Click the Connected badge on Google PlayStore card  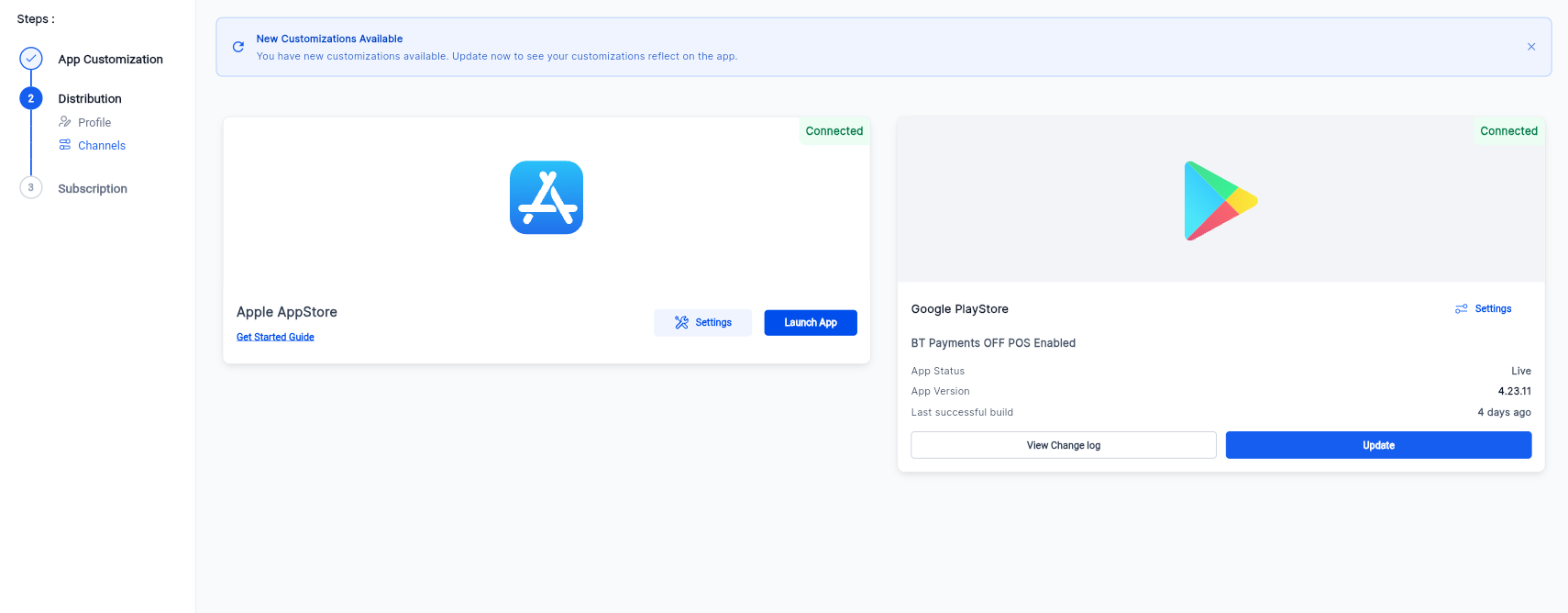click(1508, 131)
